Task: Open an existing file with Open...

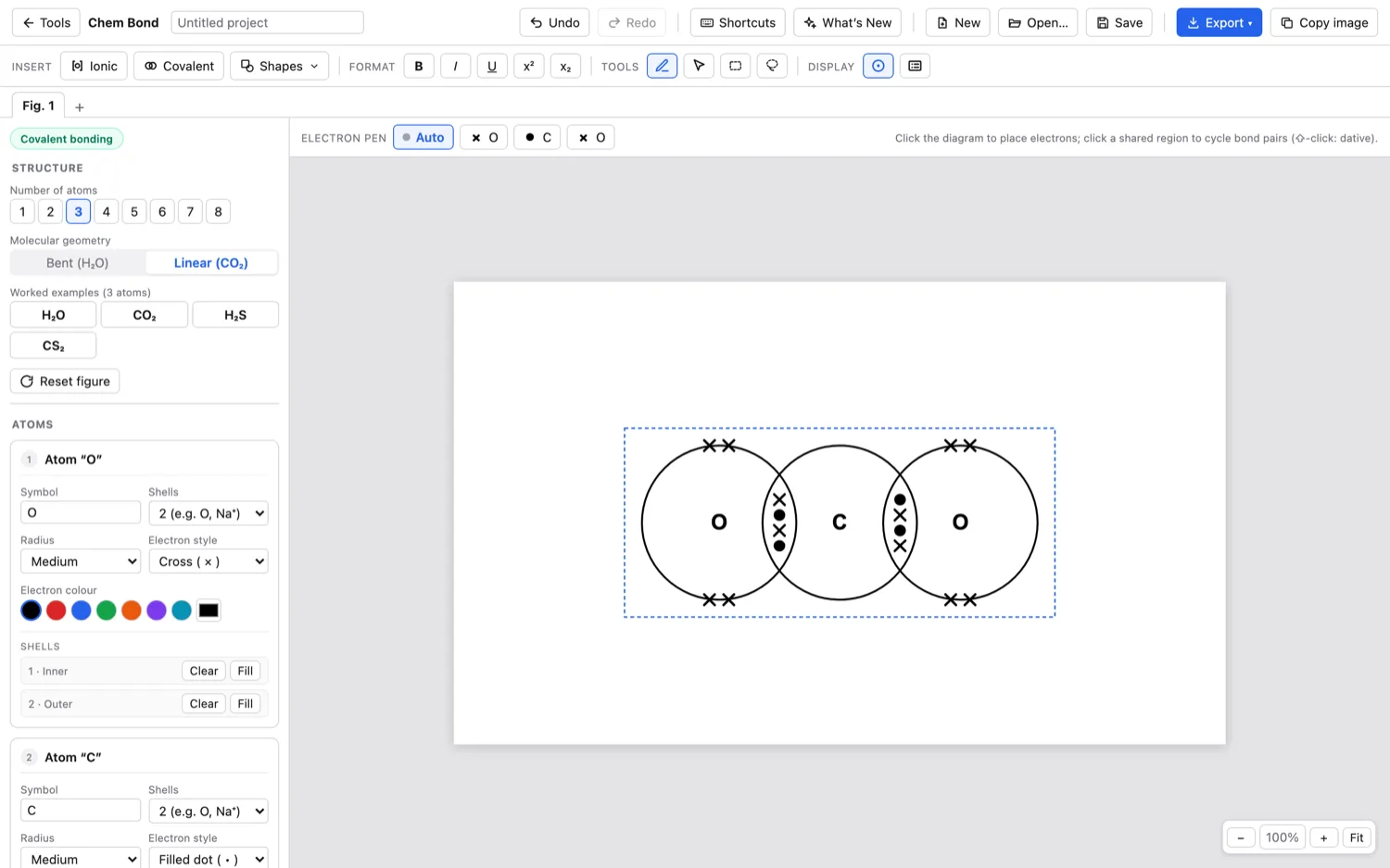Action: pos(1038,22)
